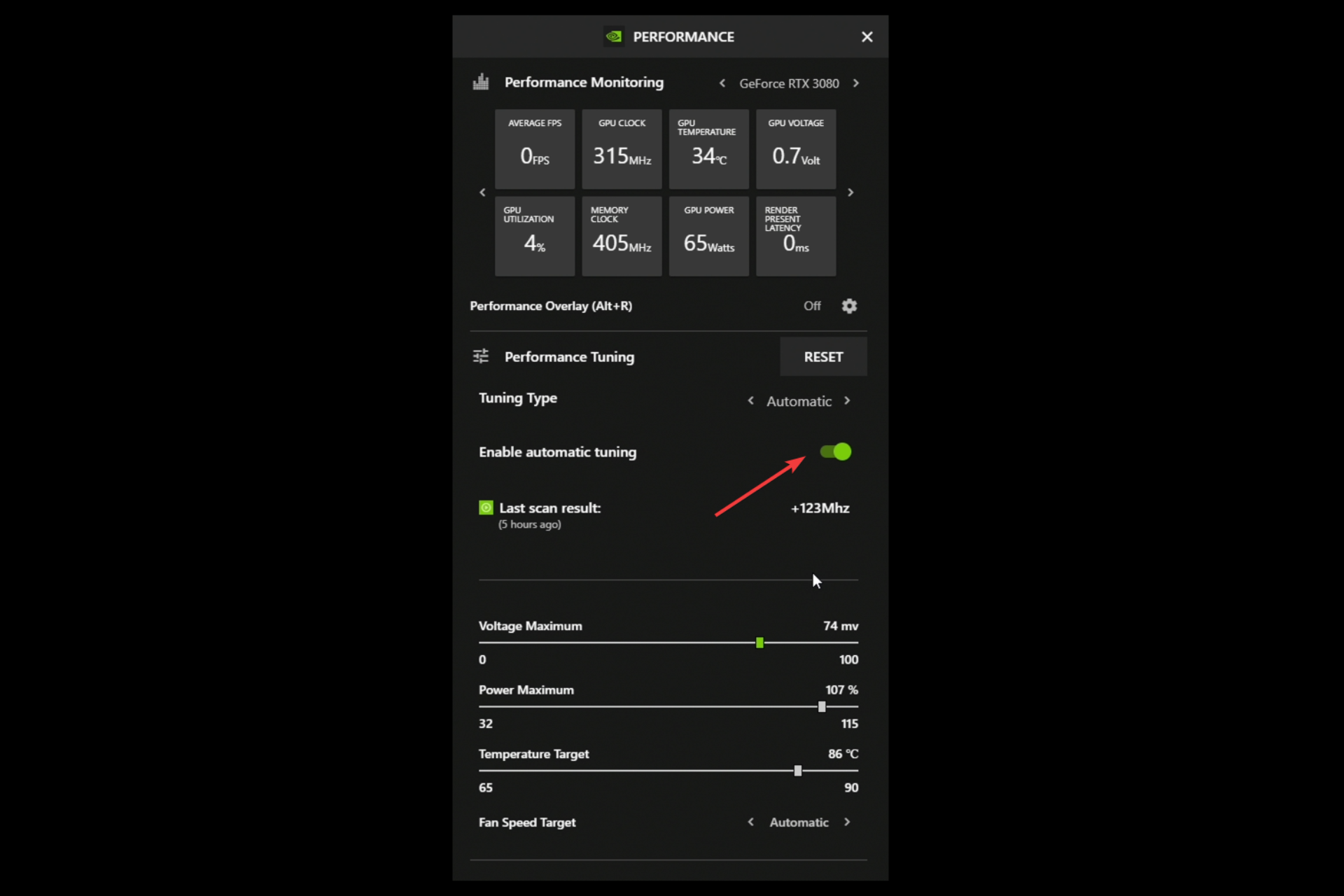
Task: Change Tuning Type to next option
Action: pos(847,400)
